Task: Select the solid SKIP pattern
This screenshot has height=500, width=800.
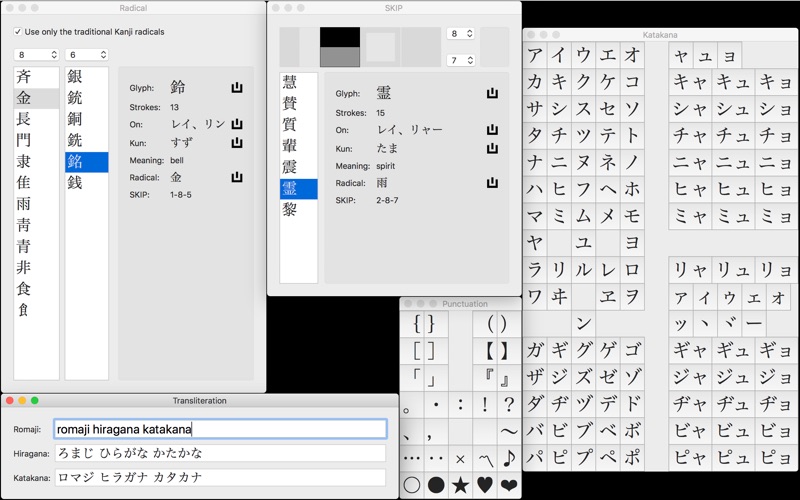Action: (421, 47)
